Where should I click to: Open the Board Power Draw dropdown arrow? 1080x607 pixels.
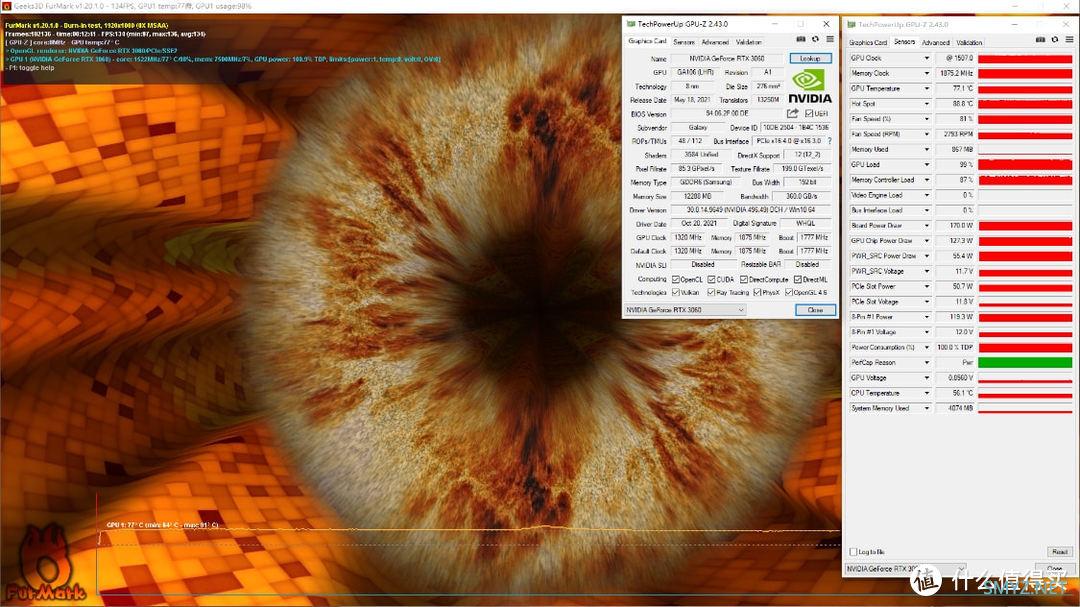point(926,226)
